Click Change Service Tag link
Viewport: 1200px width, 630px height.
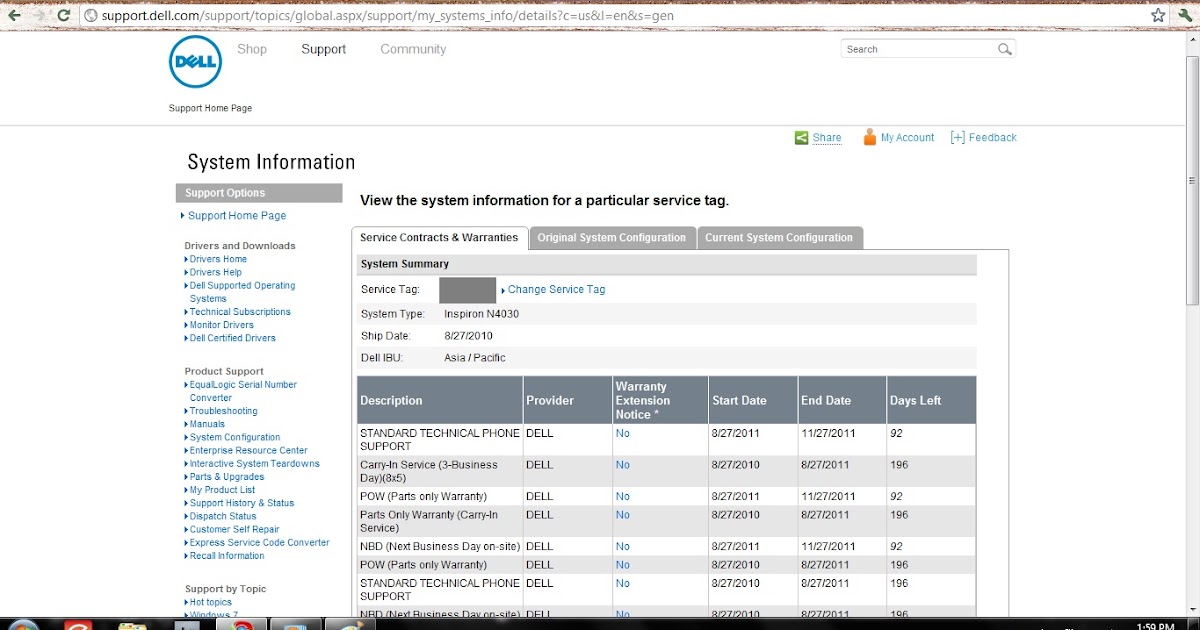[556, 290]
